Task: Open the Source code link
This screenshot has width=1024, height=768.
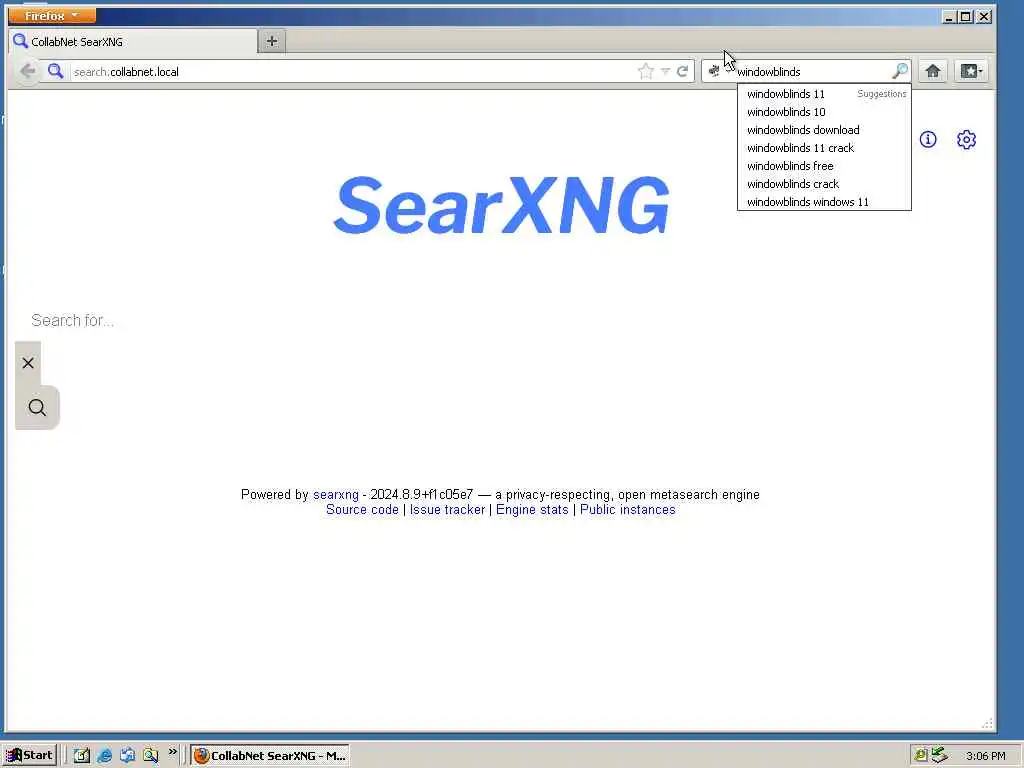Action: [x=362, y=509]
